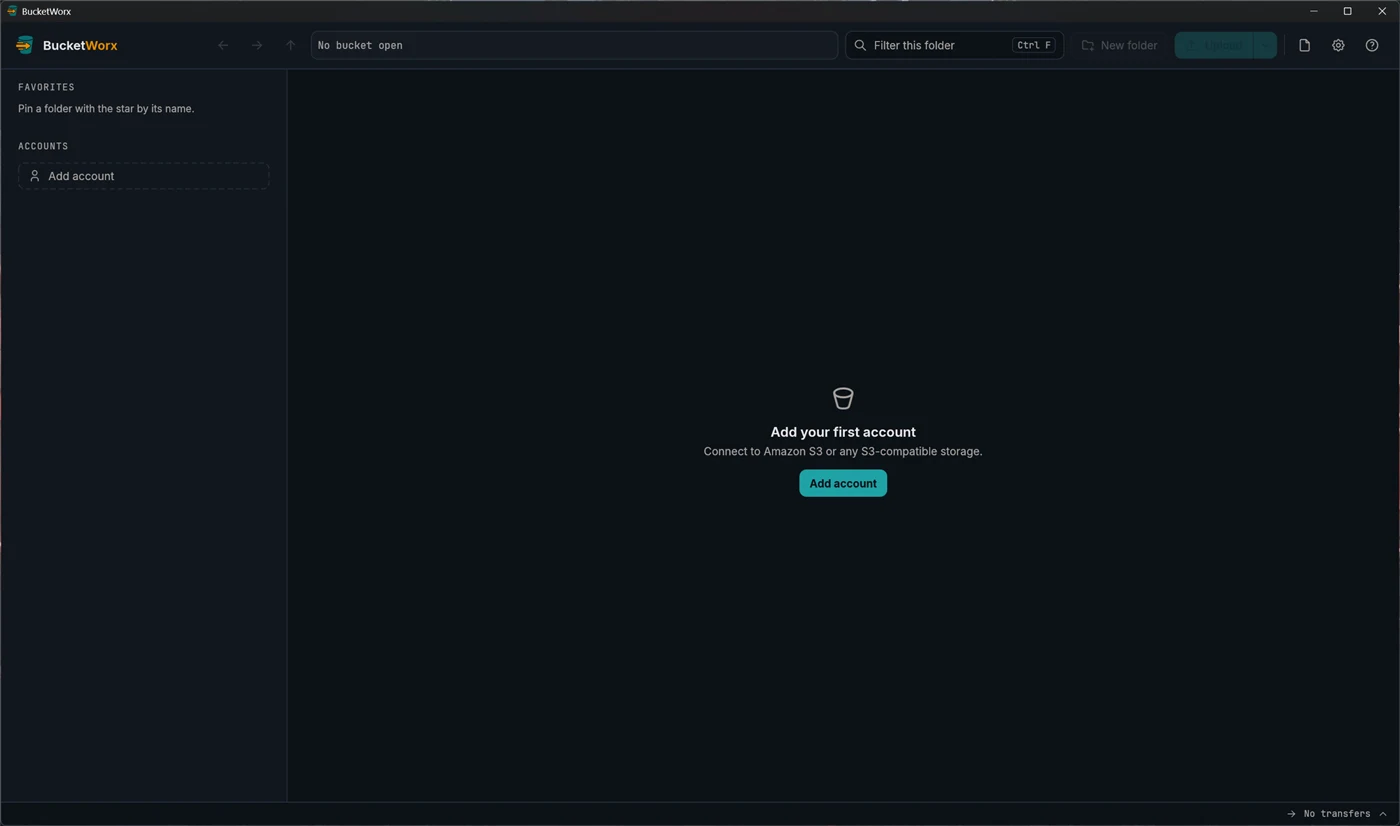Screen dimensions: 1400x826
Task: Open help with the question mark icon
Action: click(x=1372, y=45)
